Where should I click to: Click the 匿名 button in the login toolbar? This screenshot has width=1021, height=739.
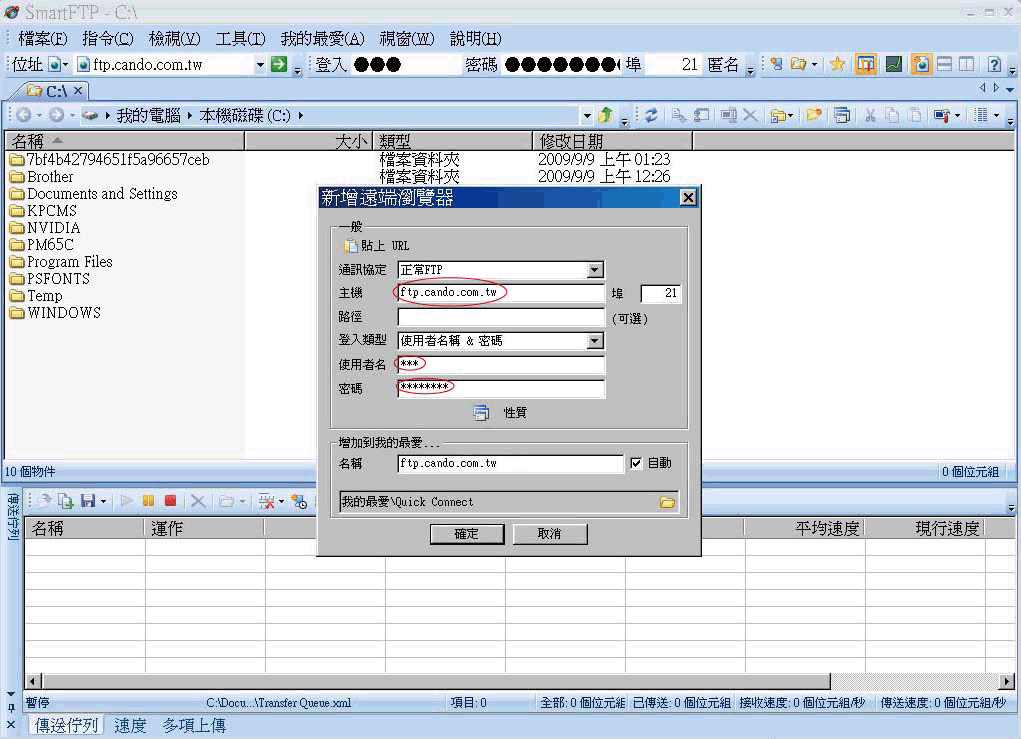point(723,64)
